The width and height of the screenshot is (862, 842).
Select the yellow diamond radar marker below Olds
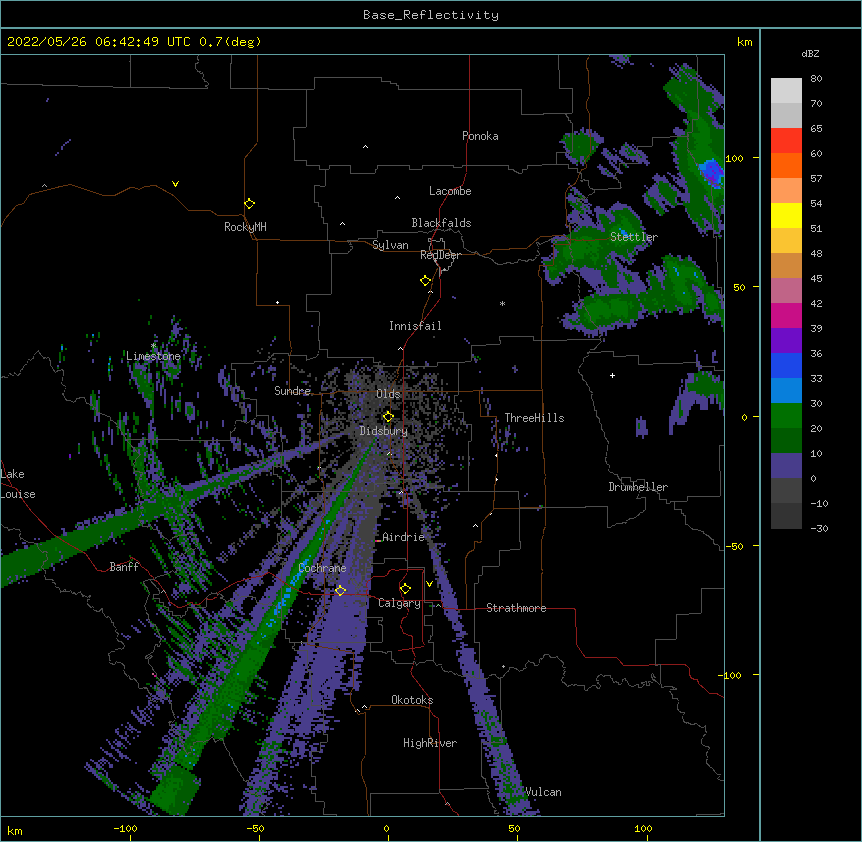click(x=388, y=417)
